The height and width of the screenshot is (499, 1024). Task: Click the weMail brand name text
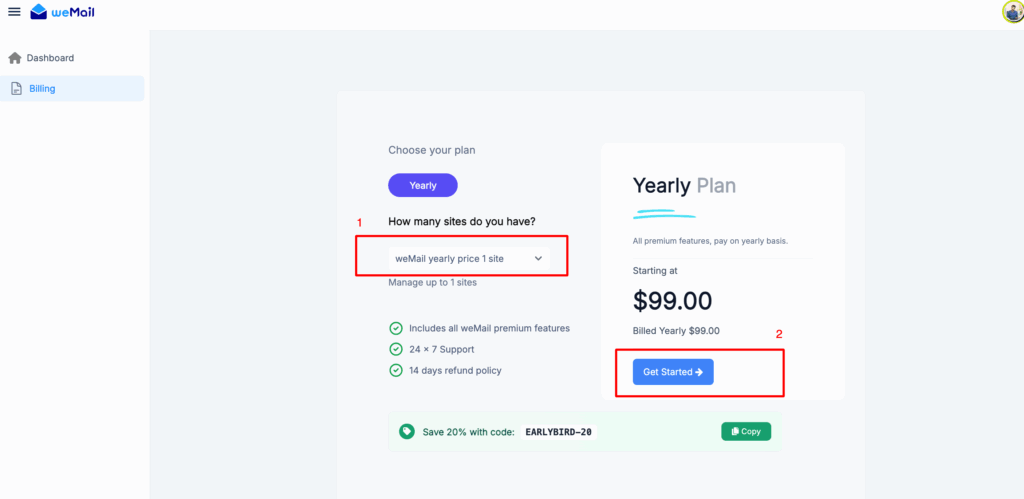[75, 12]
